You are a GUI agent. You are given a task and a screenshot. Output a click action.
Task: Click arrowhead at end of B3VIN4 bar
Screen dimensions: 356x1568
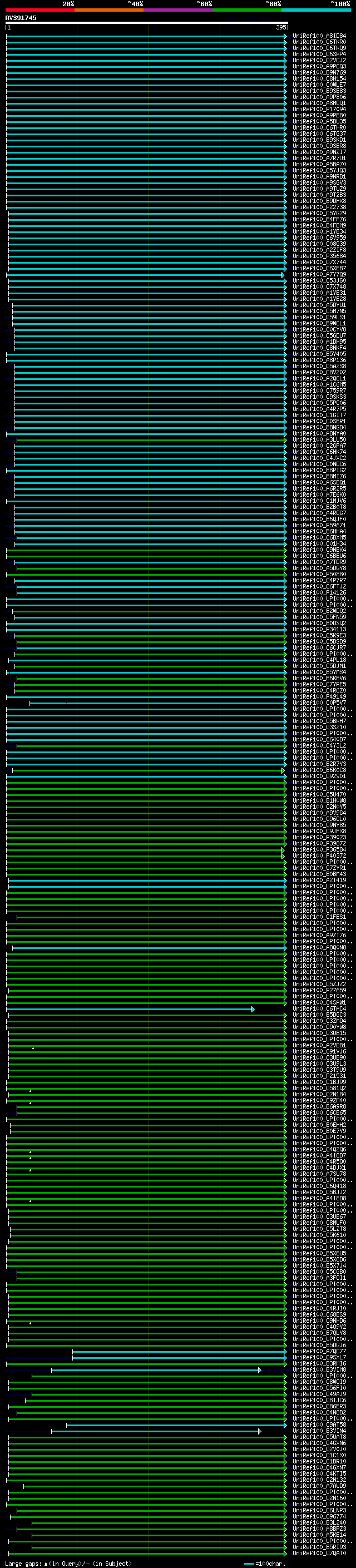tap(259, 1432)
